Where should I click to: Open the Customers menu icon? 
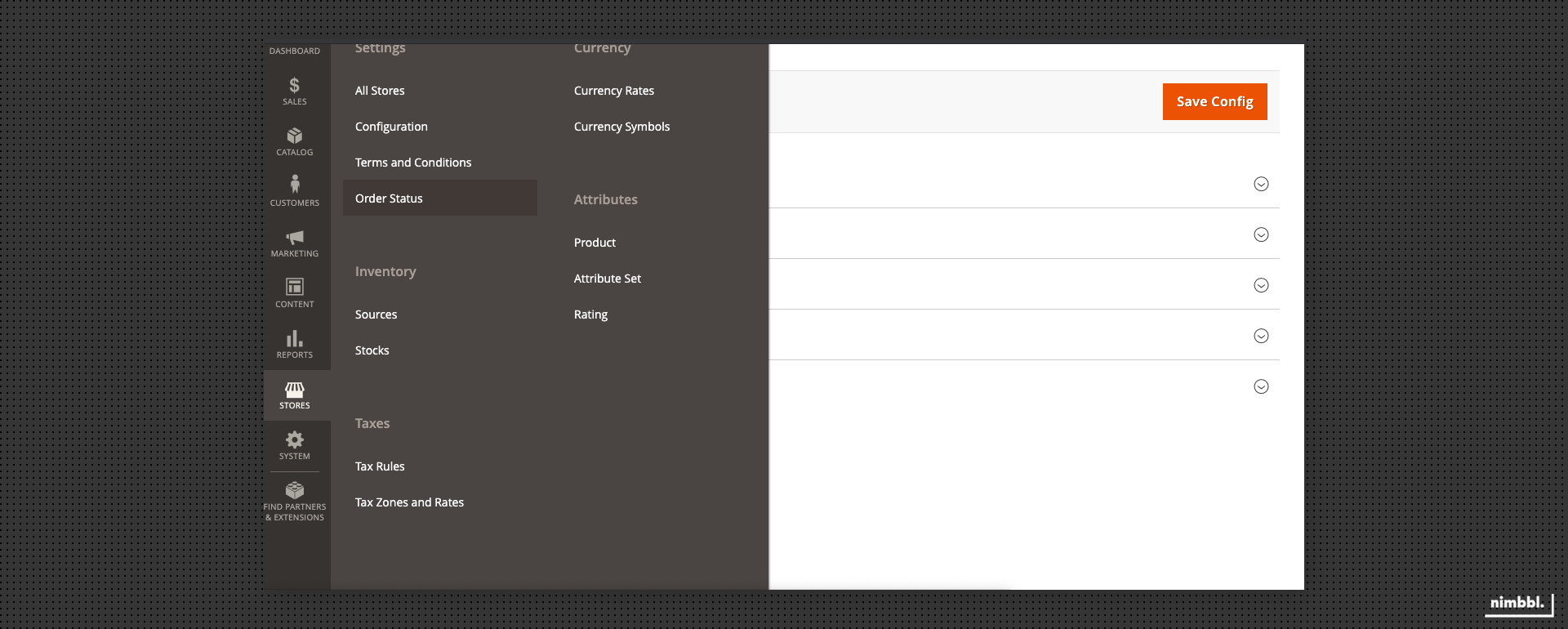(295, 184)
